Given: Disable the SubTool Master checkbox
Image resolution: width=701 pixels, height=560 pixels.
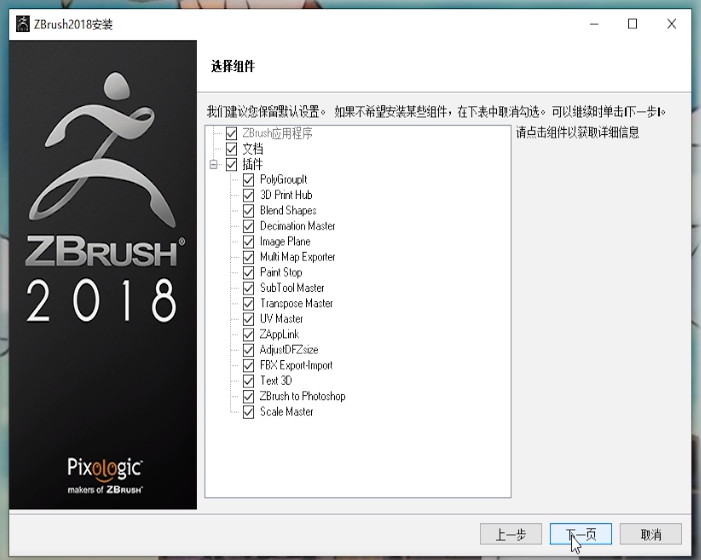Looking at the screenshot, I should 249,288.
